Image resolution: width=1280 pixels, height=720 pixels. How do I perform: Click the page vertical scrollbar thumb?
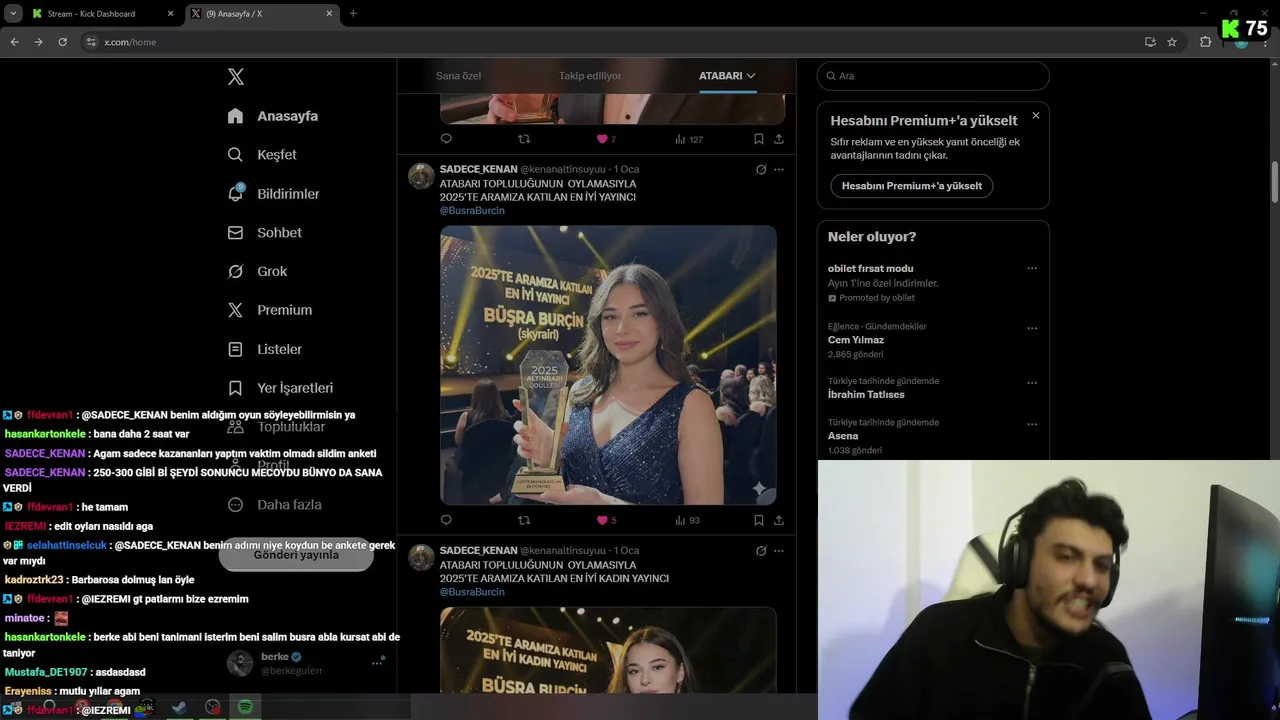click(1275, 180)
